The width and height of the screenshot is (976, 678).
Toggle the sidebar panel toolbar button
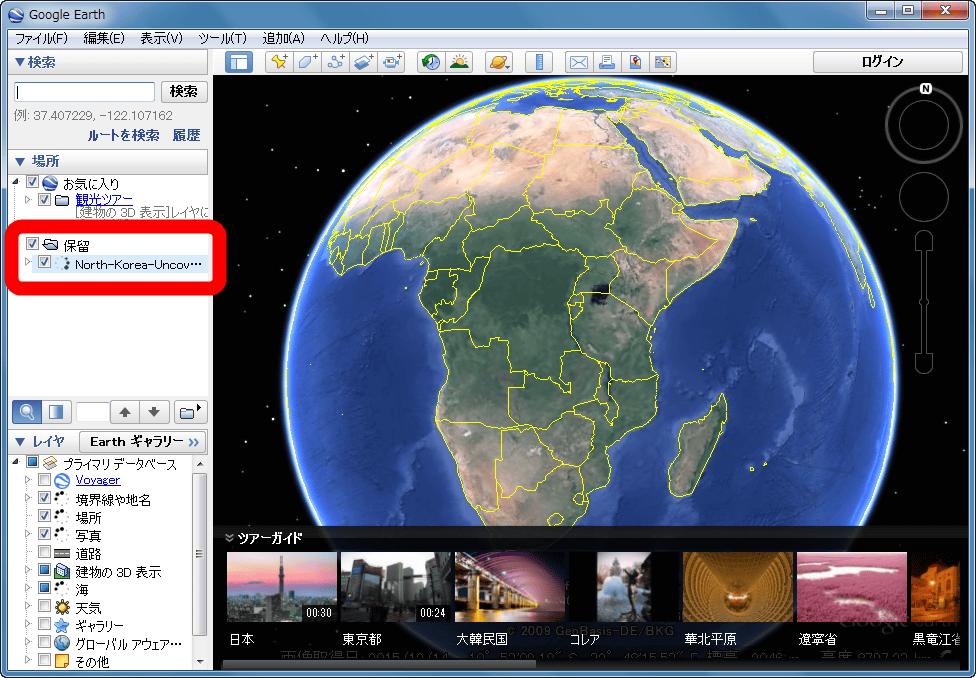pyautogui.click(x=239, y=62)
